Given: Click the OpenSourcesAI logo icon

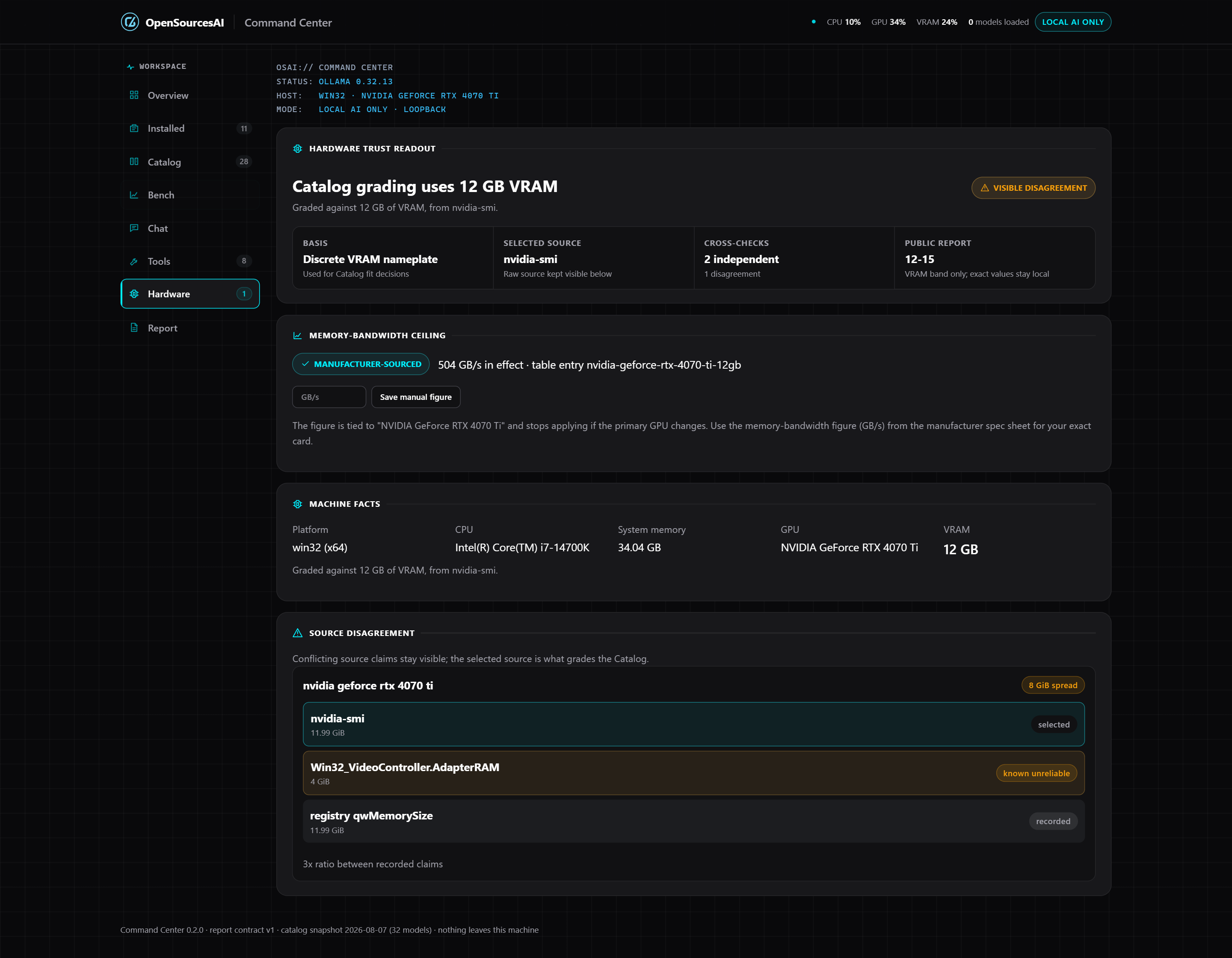Looking at the screenshot, I should coord(130,22).
